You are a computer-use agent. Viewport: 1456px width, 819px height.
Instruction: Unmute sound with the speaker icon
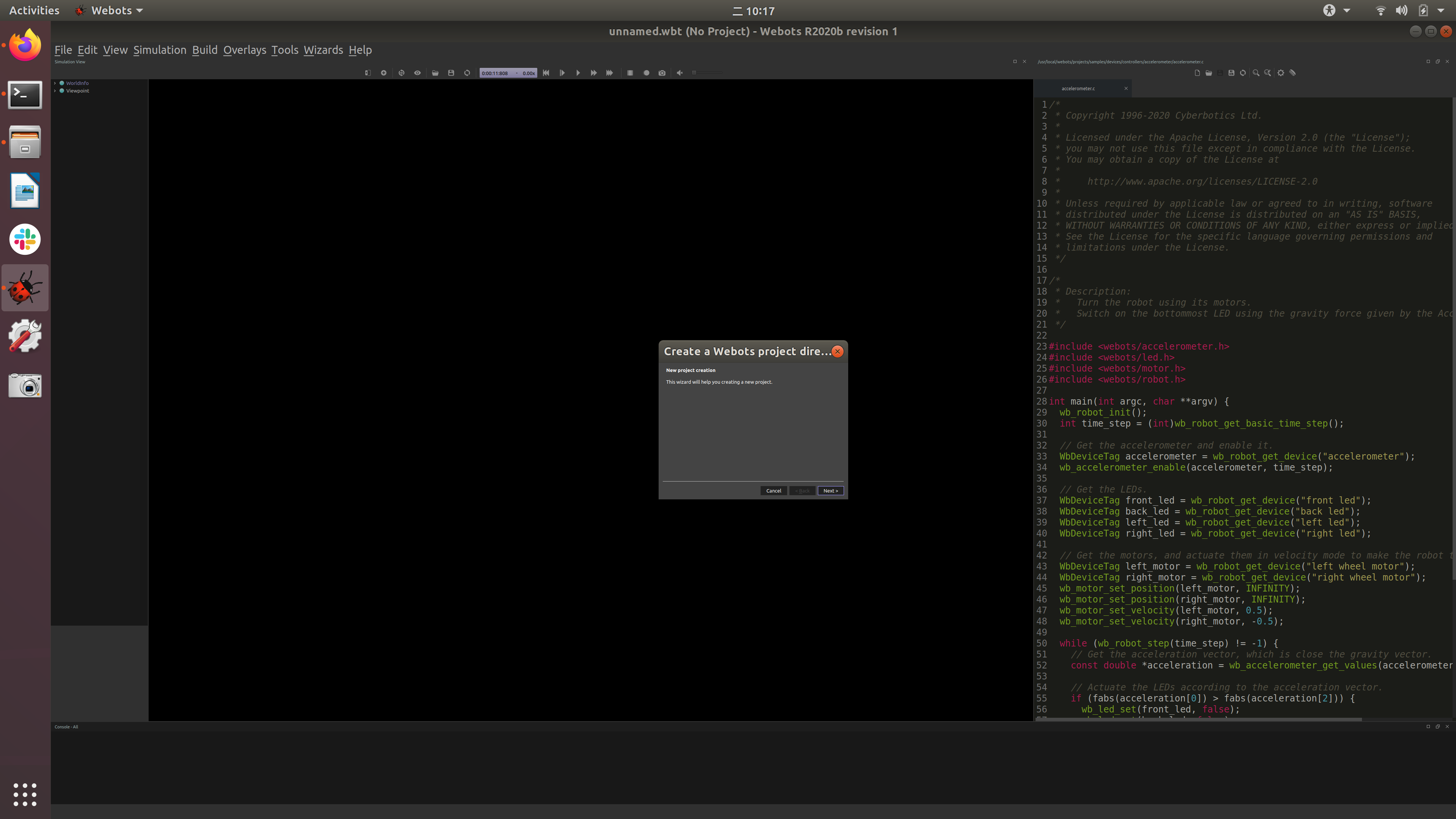(x=680, y=73)
